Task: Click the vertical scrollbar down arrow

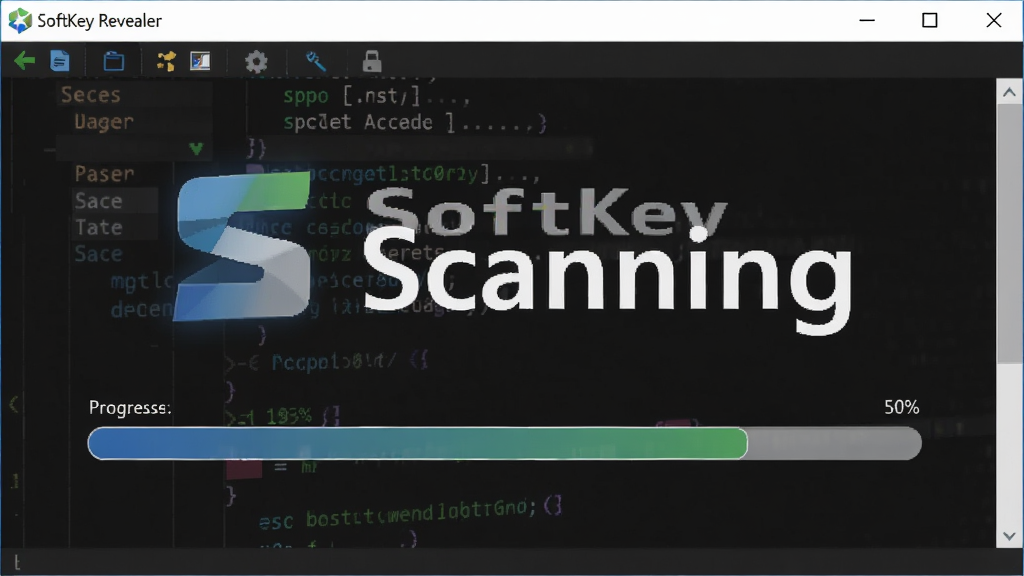Action: pos(1010,536)
